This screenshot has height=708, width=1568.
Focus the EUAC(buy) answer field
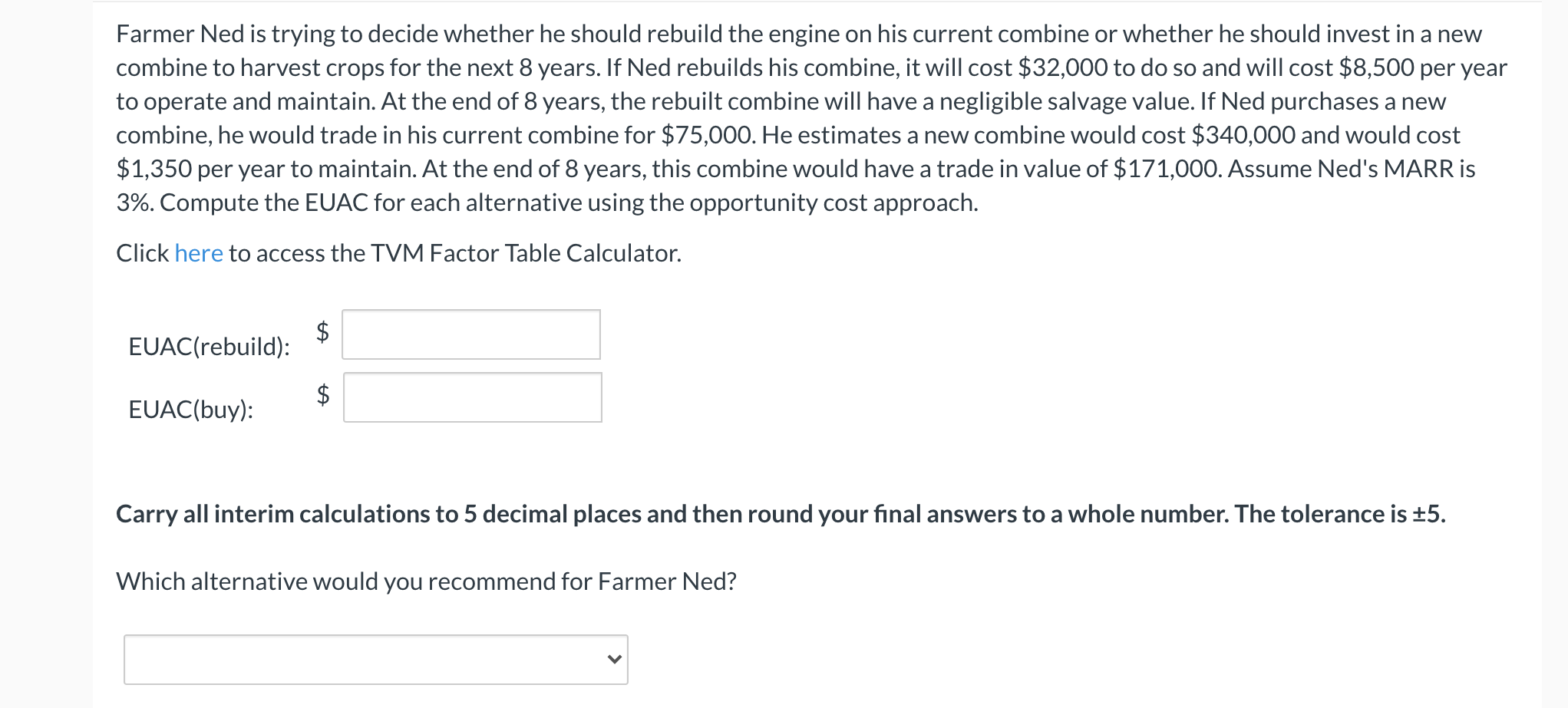472,397
